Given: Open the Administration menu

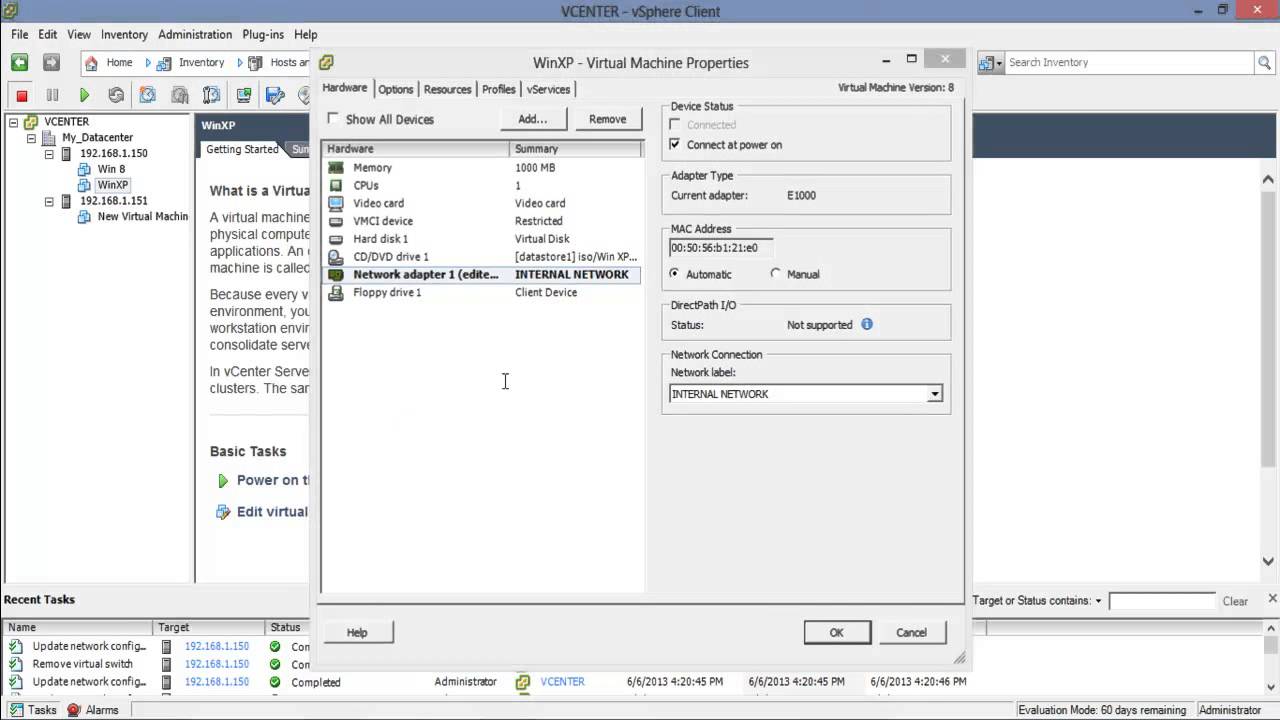Looking at the screenshot, I should click(196, 34).
